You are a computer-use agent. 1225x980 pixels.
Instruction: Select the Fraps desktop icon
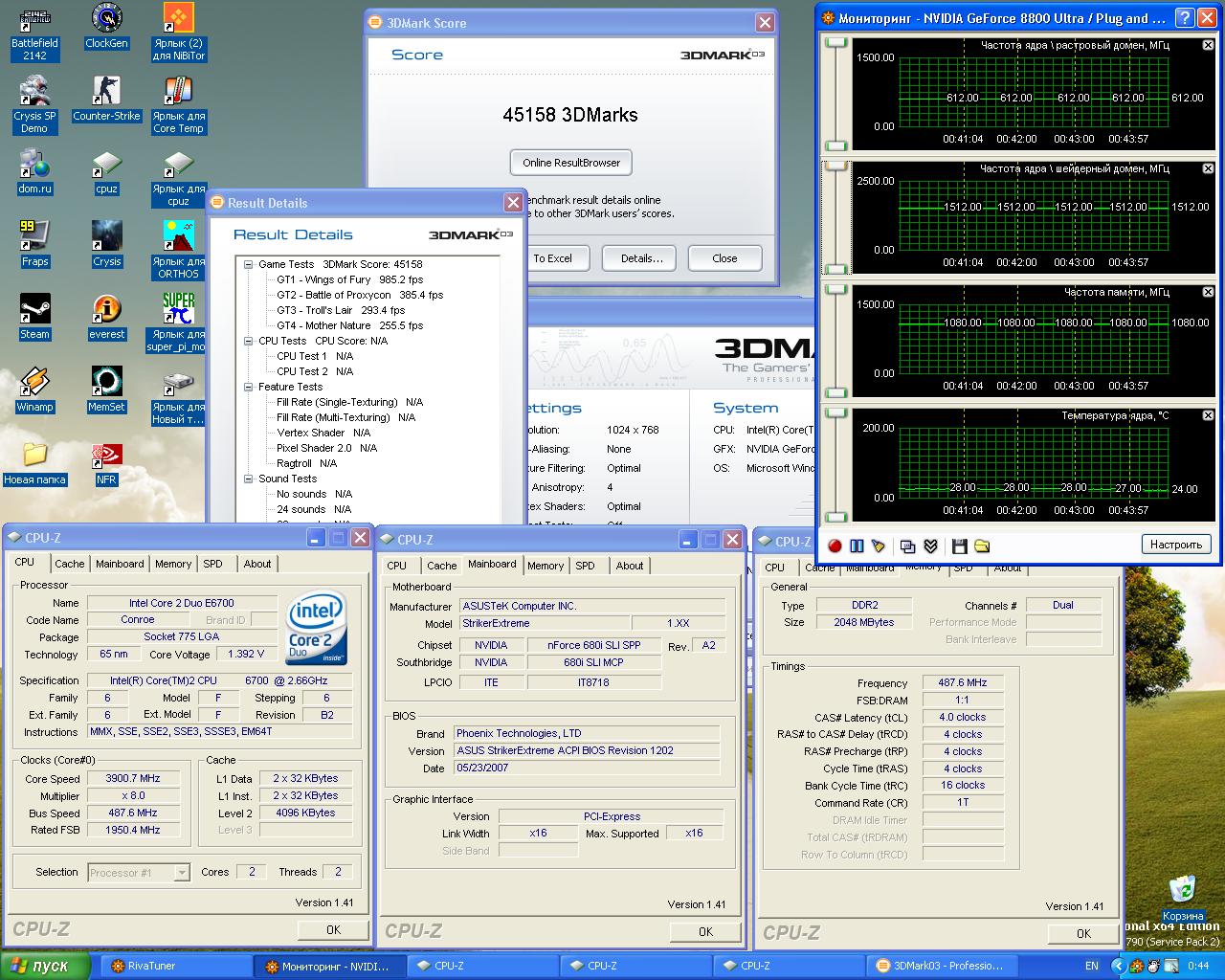click(34, 245)
